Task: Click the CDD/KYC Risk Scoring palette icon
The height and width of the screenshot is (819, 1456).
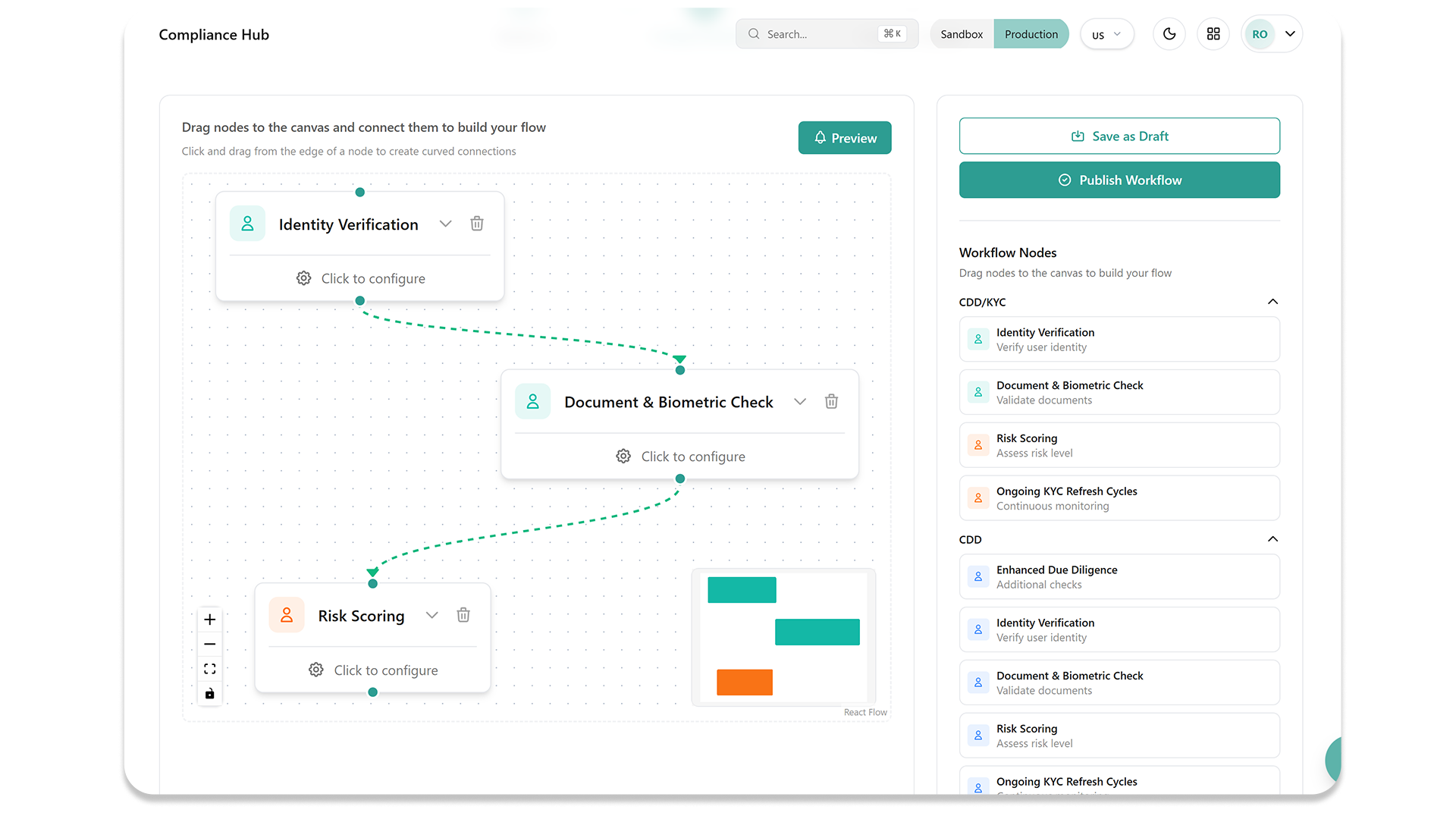Action: [x=978, y=445]
